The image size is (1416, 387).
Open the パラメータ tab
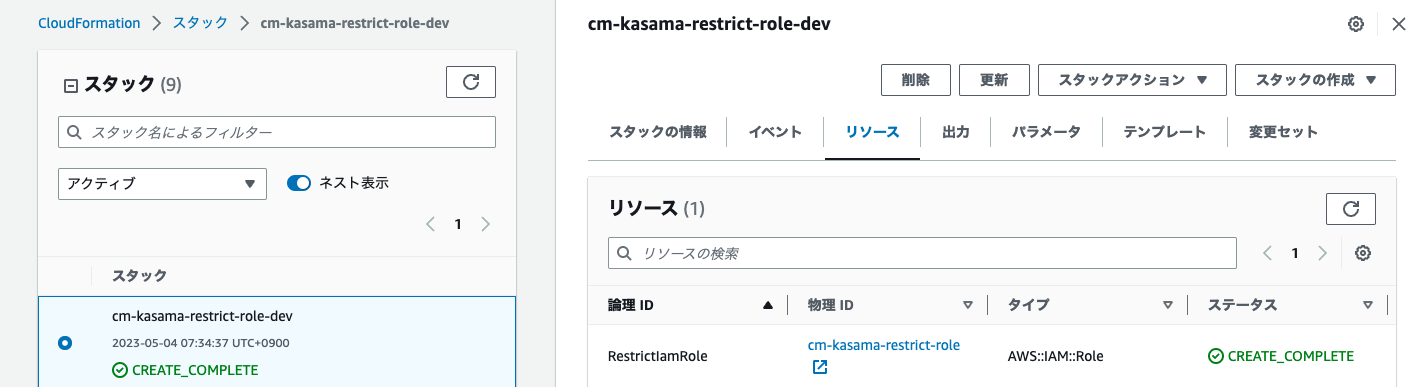pyautogui.click(x=1046, y=132)
